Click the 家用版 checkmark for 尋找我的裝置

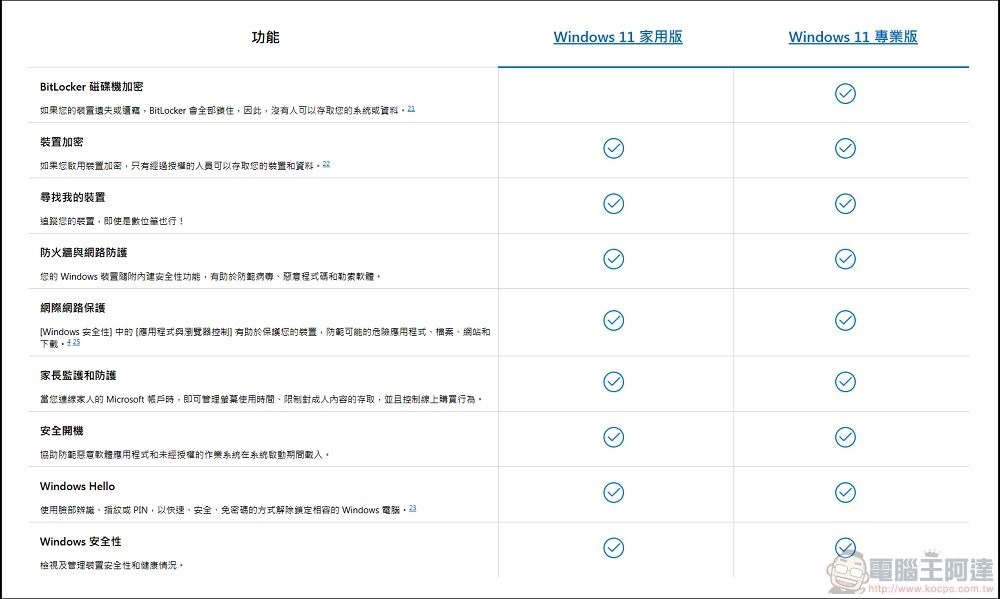tap(613, 203)
